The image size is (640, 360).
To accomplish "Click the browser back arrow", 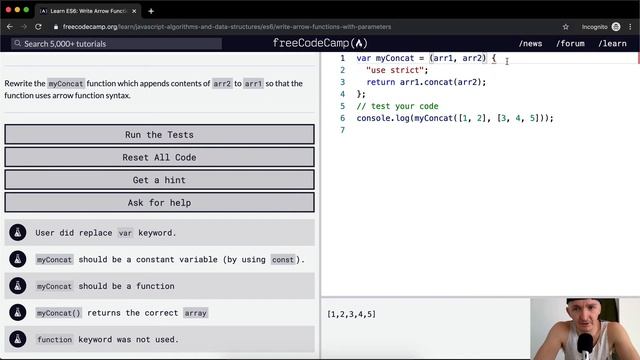I will 10,27.
